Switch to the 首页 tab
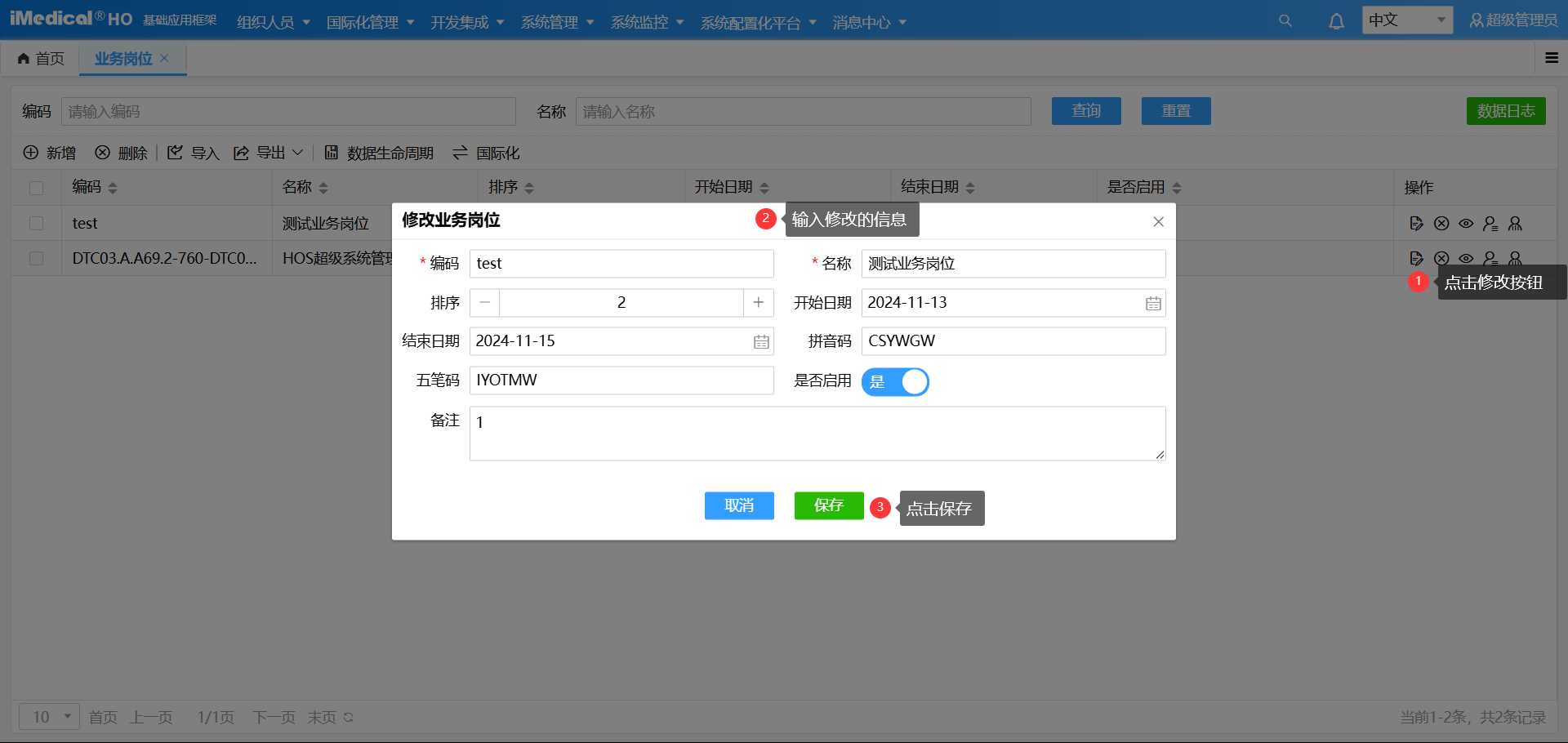The width and height of the screenshot is (1568, 743). point(41,58)
